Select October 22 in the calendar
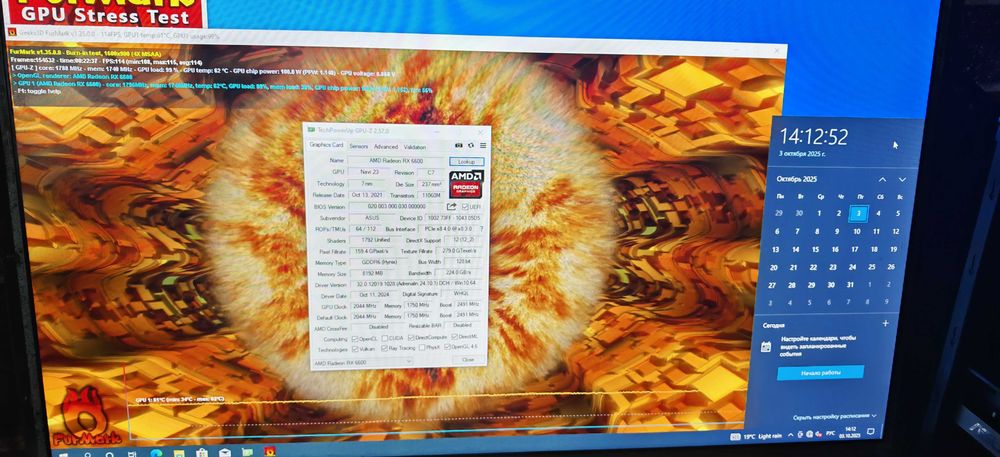 (x=812, y=267)
